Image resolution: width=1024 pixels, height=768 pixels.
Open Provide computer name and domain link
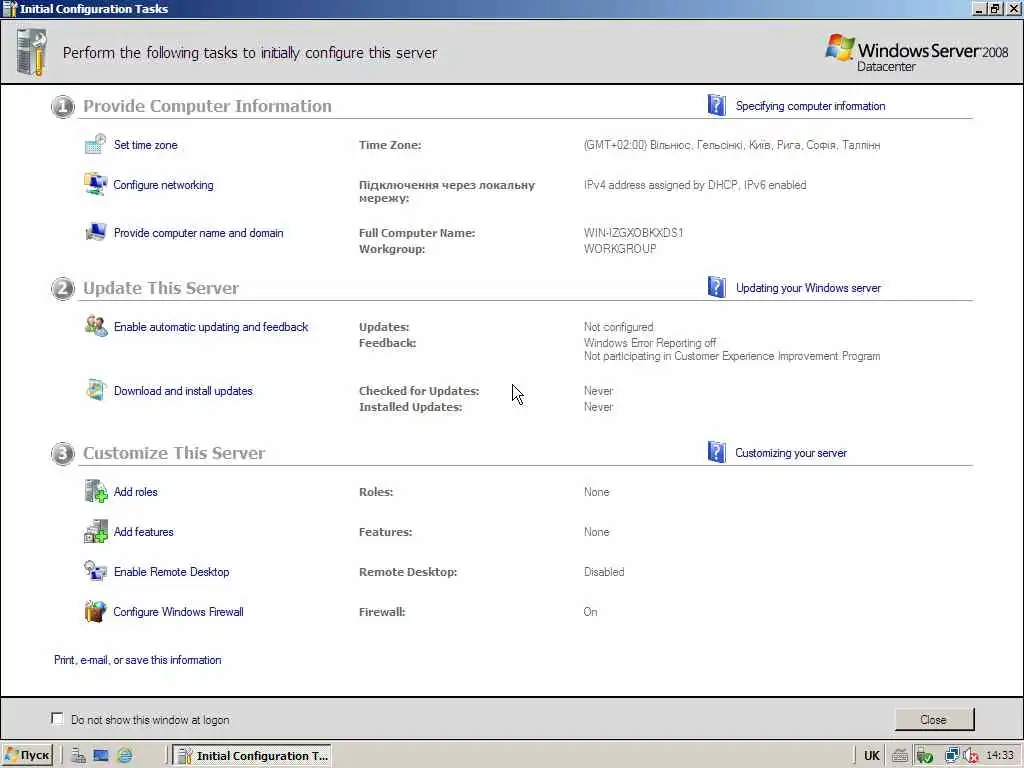(199, 232)
